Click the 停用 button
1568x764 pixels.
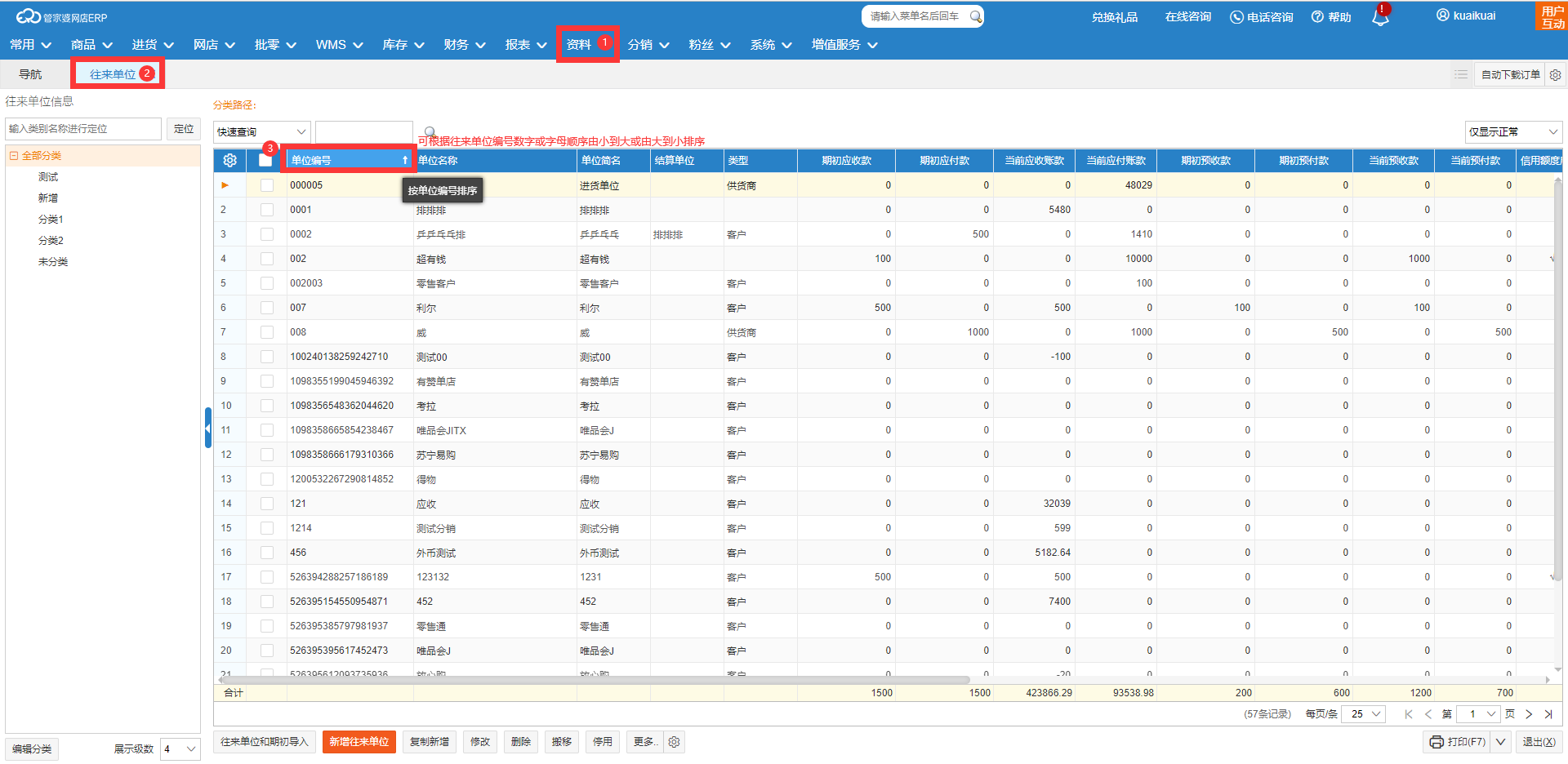603,742
